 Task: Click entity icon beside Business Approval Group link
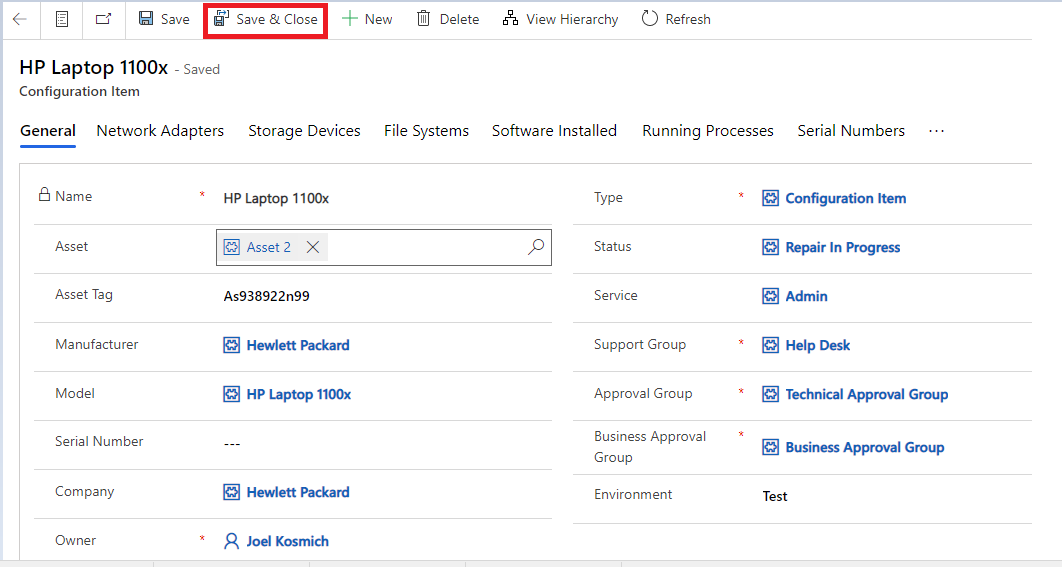coord(770,447)
